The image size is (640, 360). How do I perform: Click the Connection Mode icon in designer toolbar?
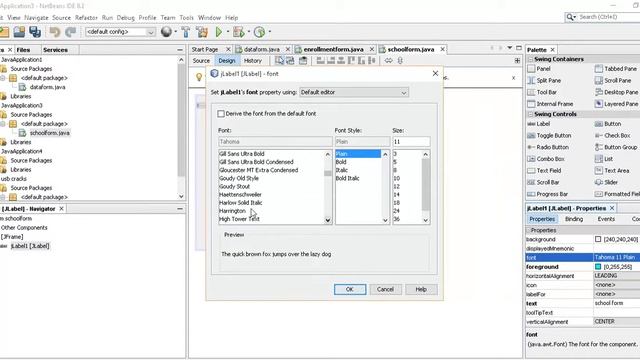tap(290, 60)
